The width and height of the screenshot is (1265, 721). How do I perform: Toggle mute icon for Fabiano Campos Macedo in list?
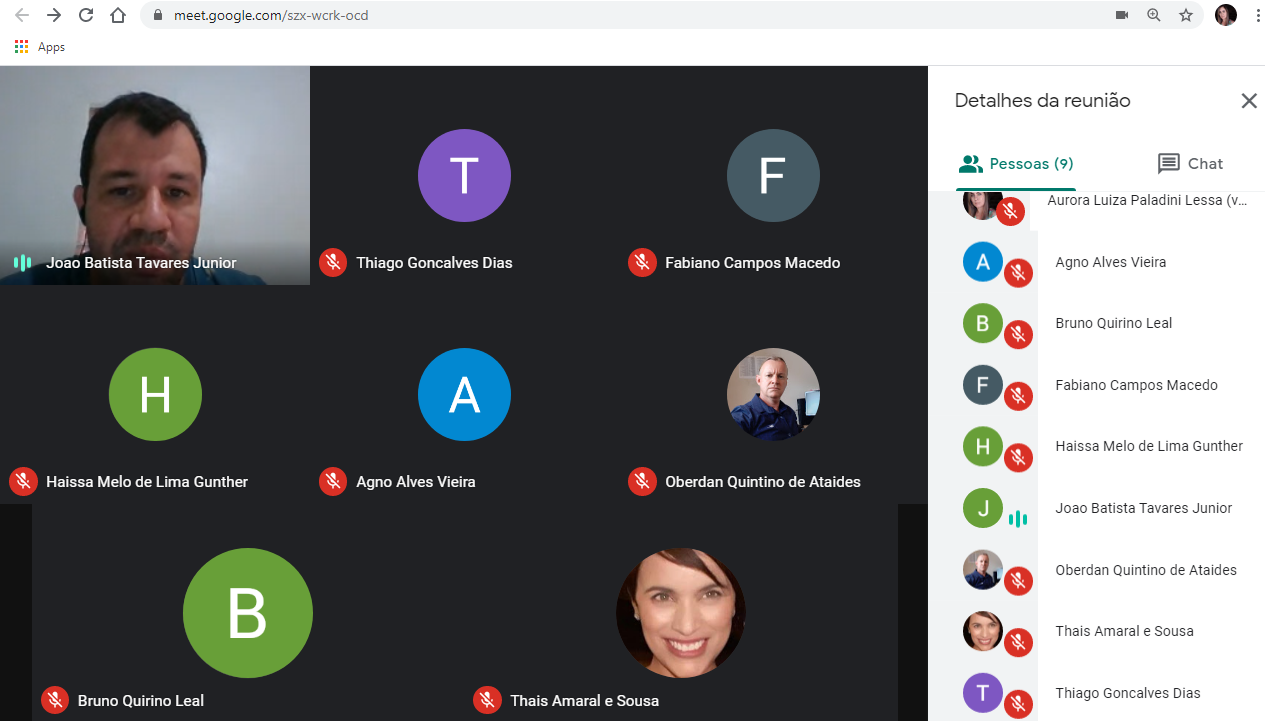click(x=1018, y=396)
